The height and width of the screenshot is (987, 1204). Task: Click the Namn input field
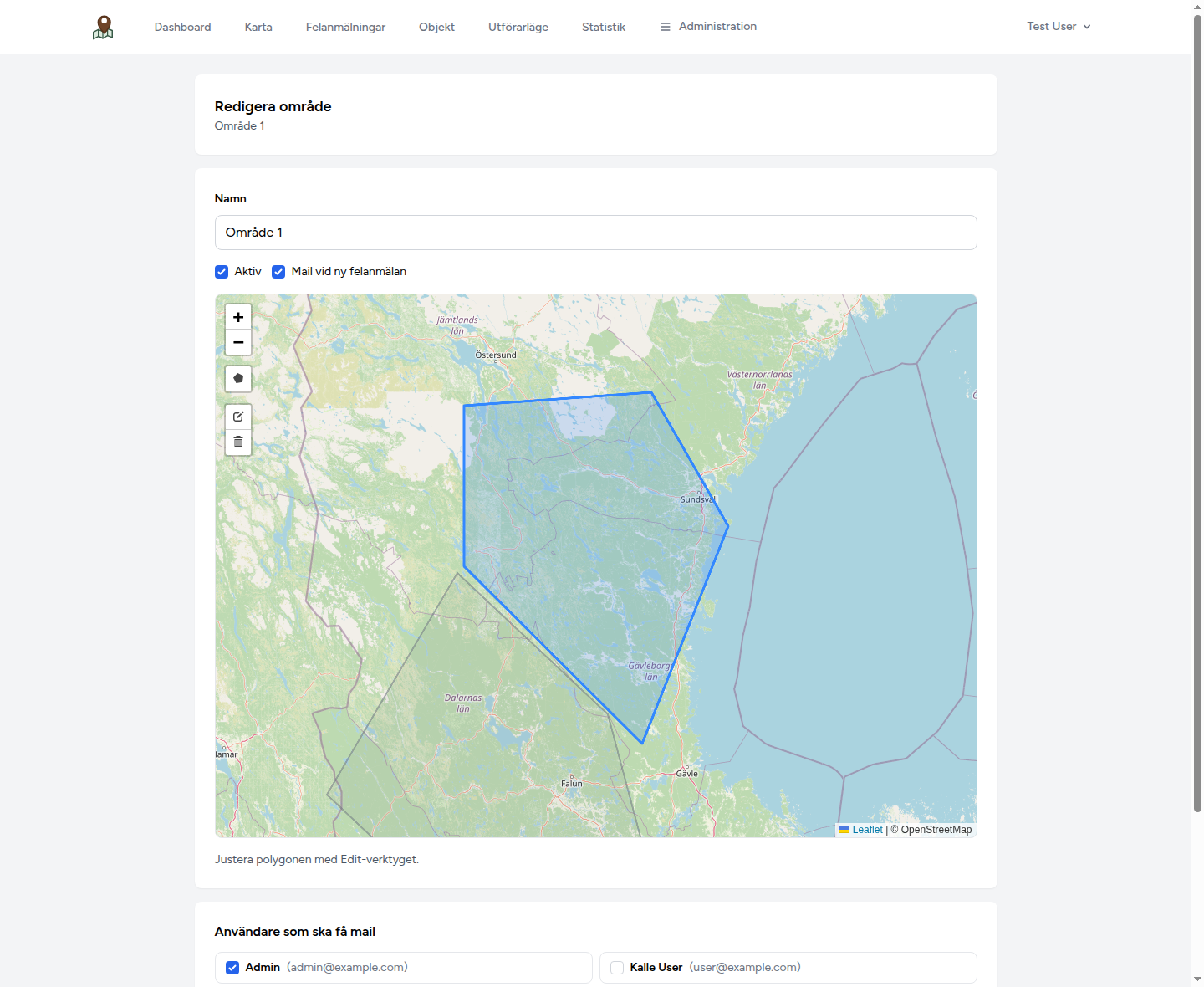(595, 233)
